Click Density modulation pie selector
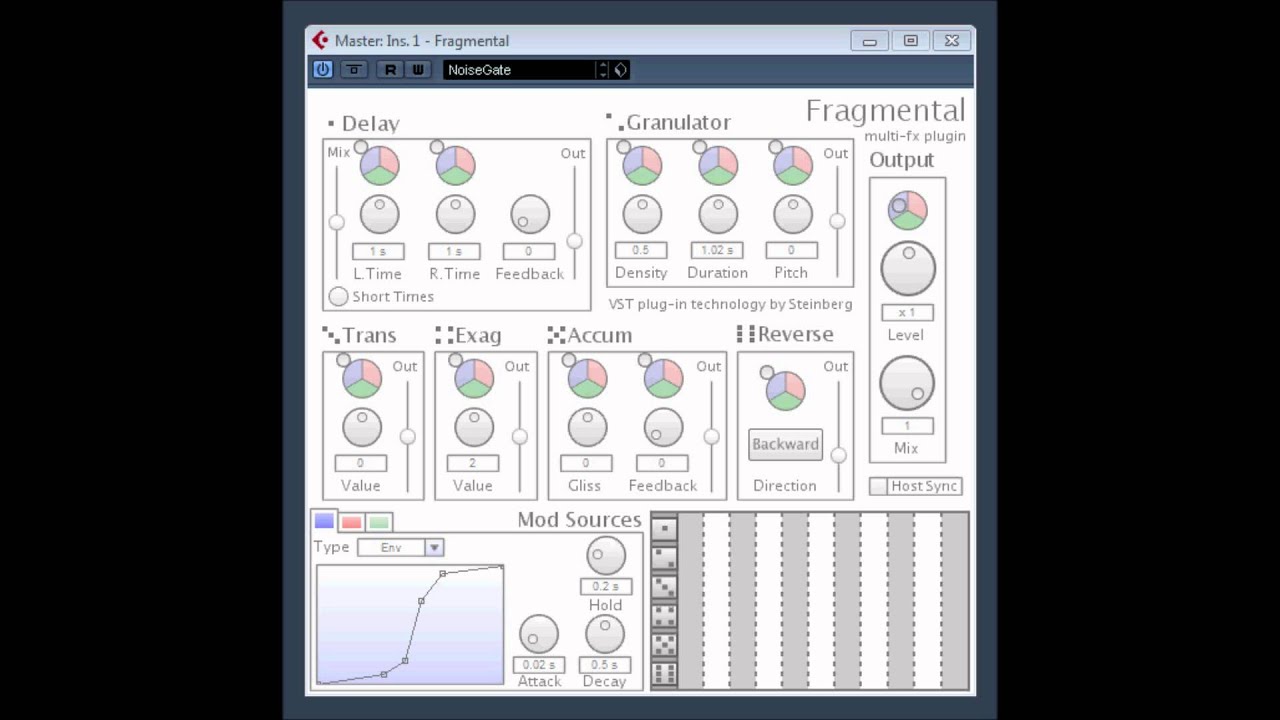 (x=642, y=165)
